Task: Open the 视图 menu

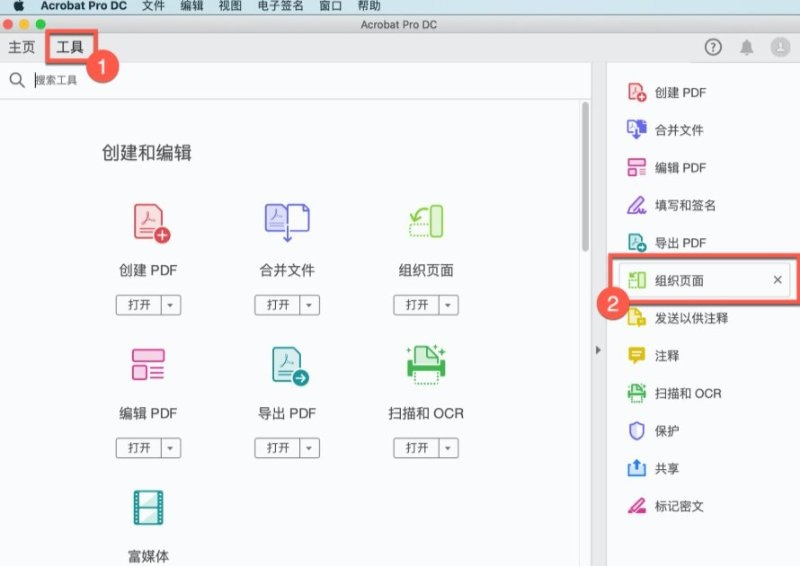Action: (230, 6)
